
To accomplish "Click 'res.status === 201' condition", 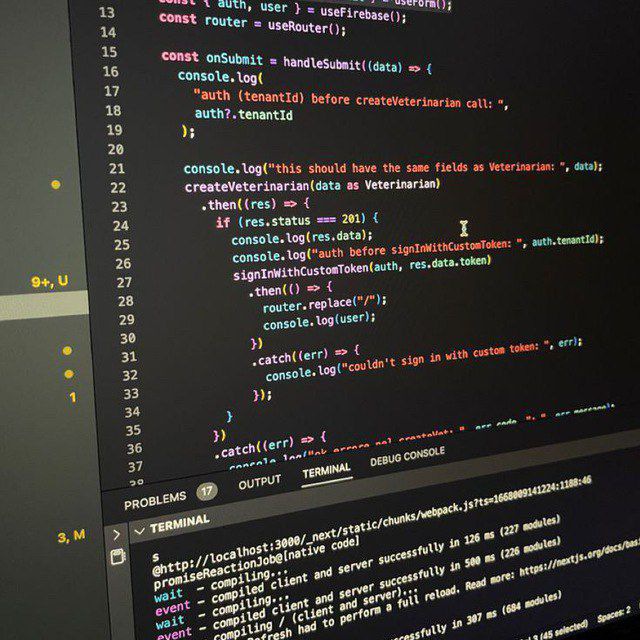I will coord(302,220).
